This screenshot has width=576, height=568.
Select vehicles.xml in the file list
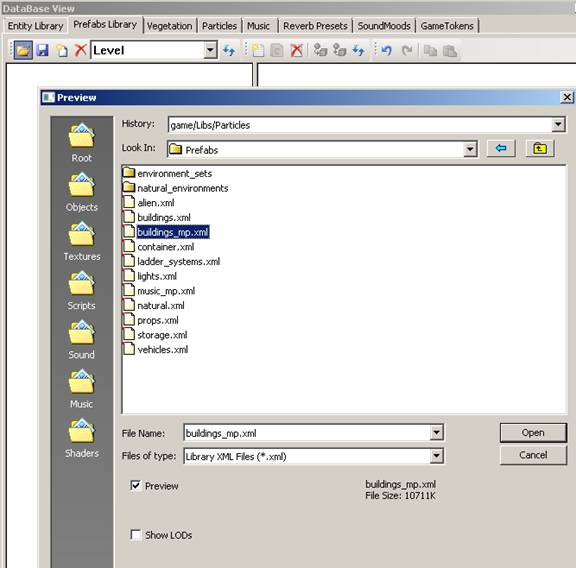(x=162, y=349)
